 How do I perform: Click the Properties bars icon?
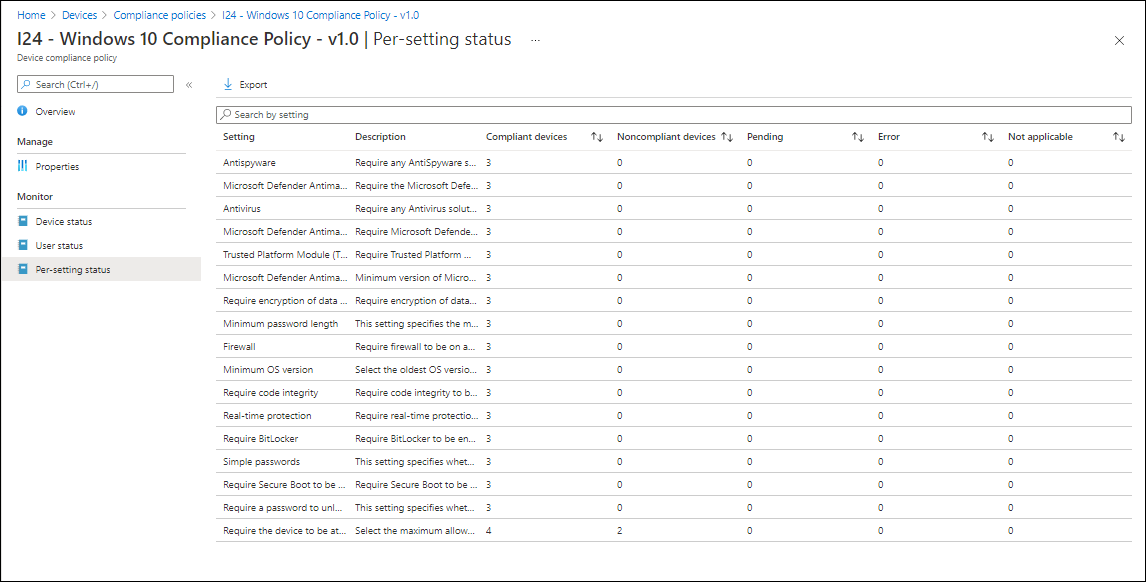pyautogui.click(x=23, y=166)
